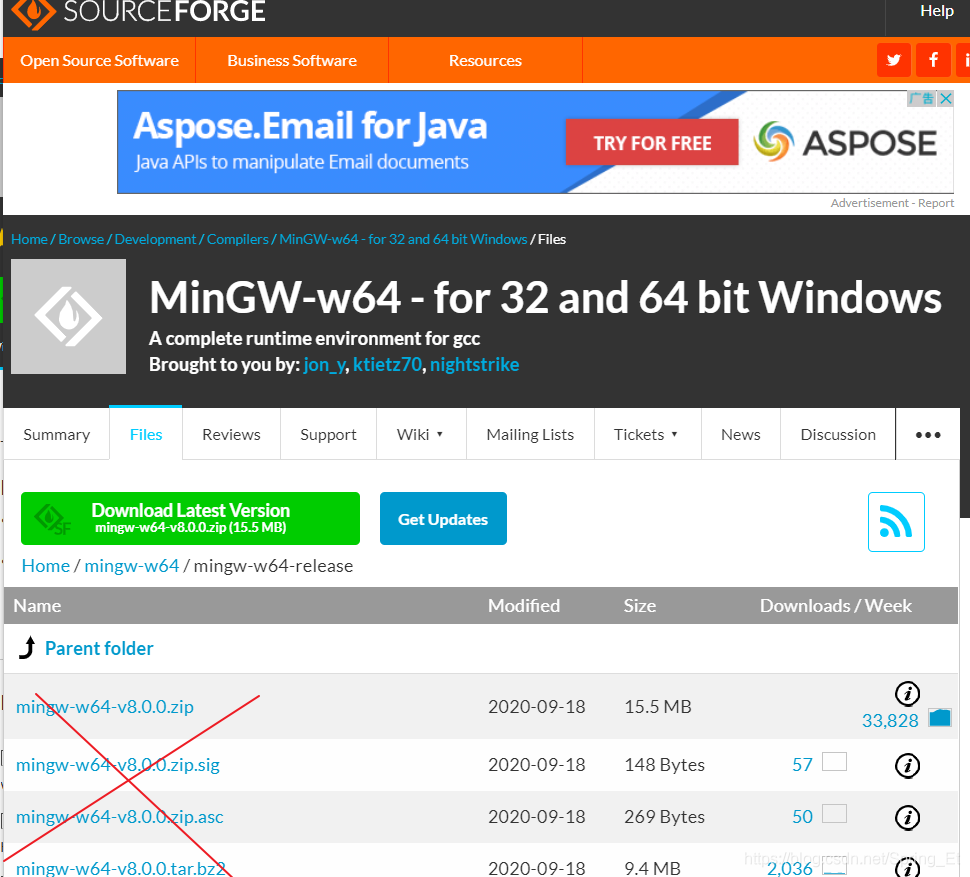This screenshot has height=877, width=970.
Task: Click the Aspose.Email for Java ad banner
Action: (535, 142)
